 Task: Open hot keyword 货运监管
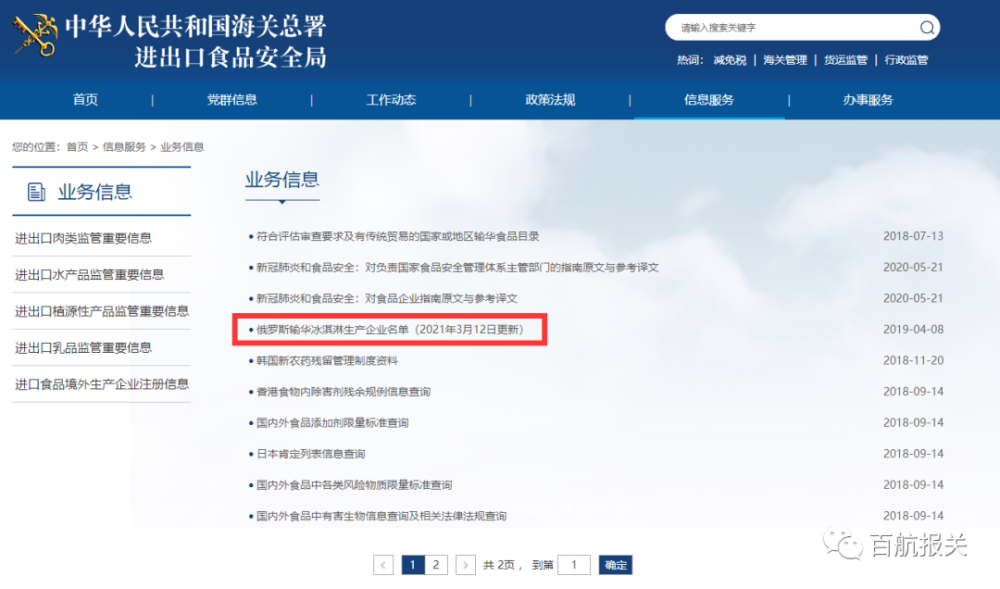846,60
